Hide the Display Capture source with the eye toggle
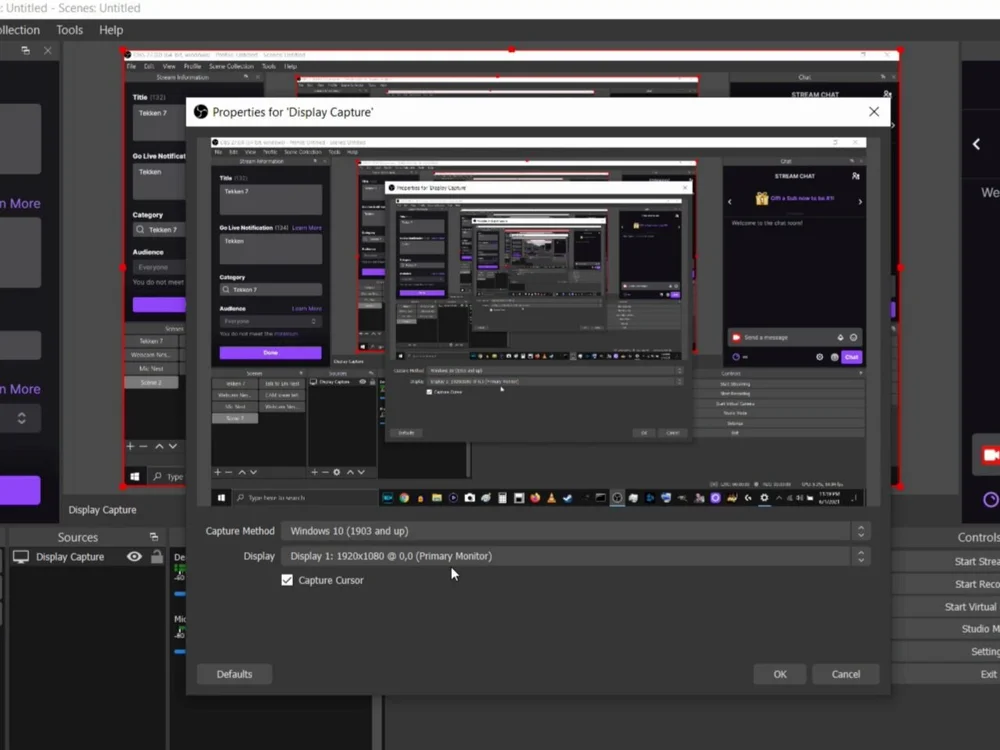Screen dimensions: 1000x750 (135, 556)
